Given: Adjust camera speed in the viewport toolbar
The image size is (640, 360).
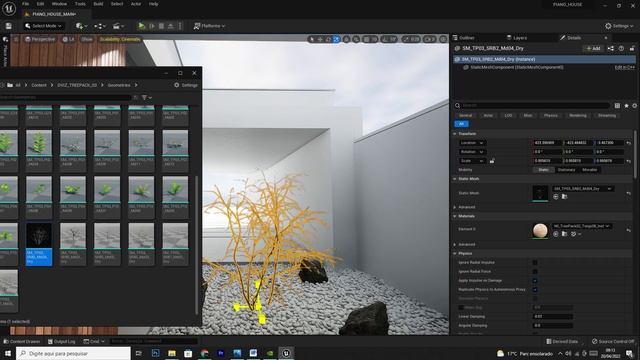Looking at the screenshot, I should [x=429, y=39].
